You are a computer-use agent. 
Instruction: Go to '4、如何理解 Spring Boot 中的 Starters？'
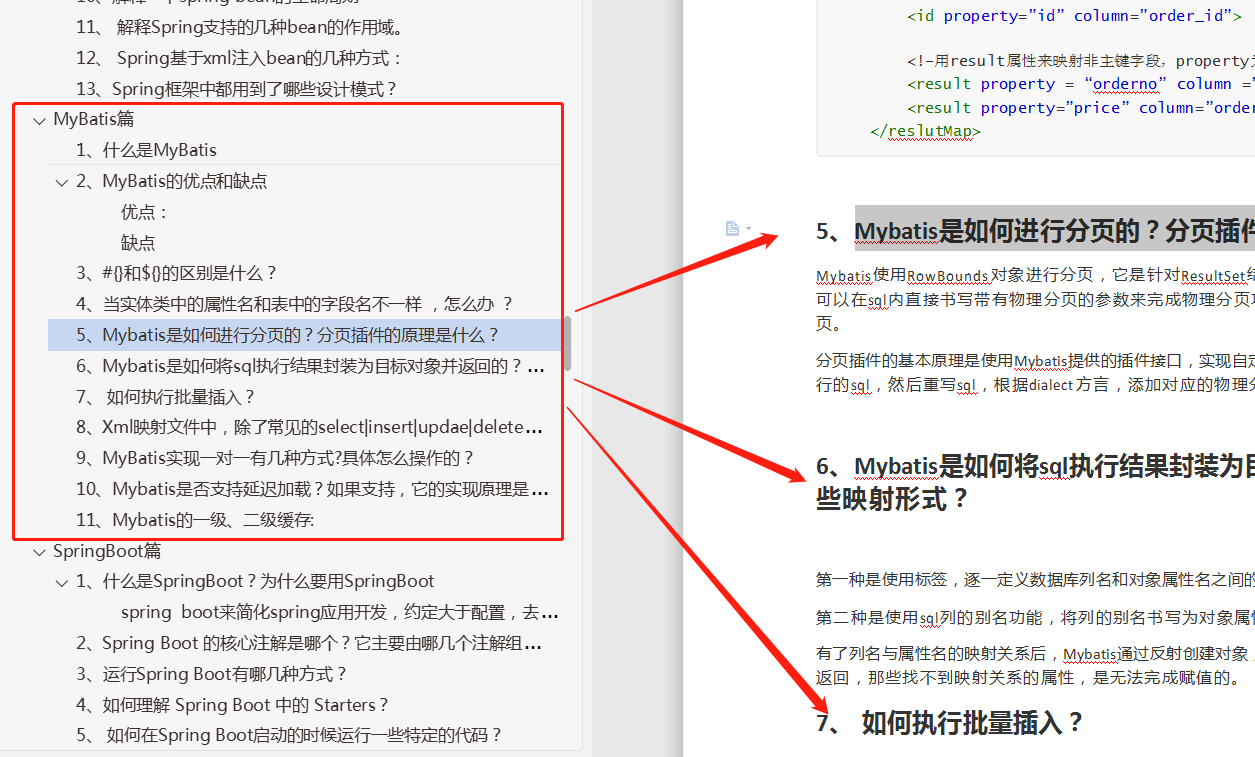[x=232, y=705]
